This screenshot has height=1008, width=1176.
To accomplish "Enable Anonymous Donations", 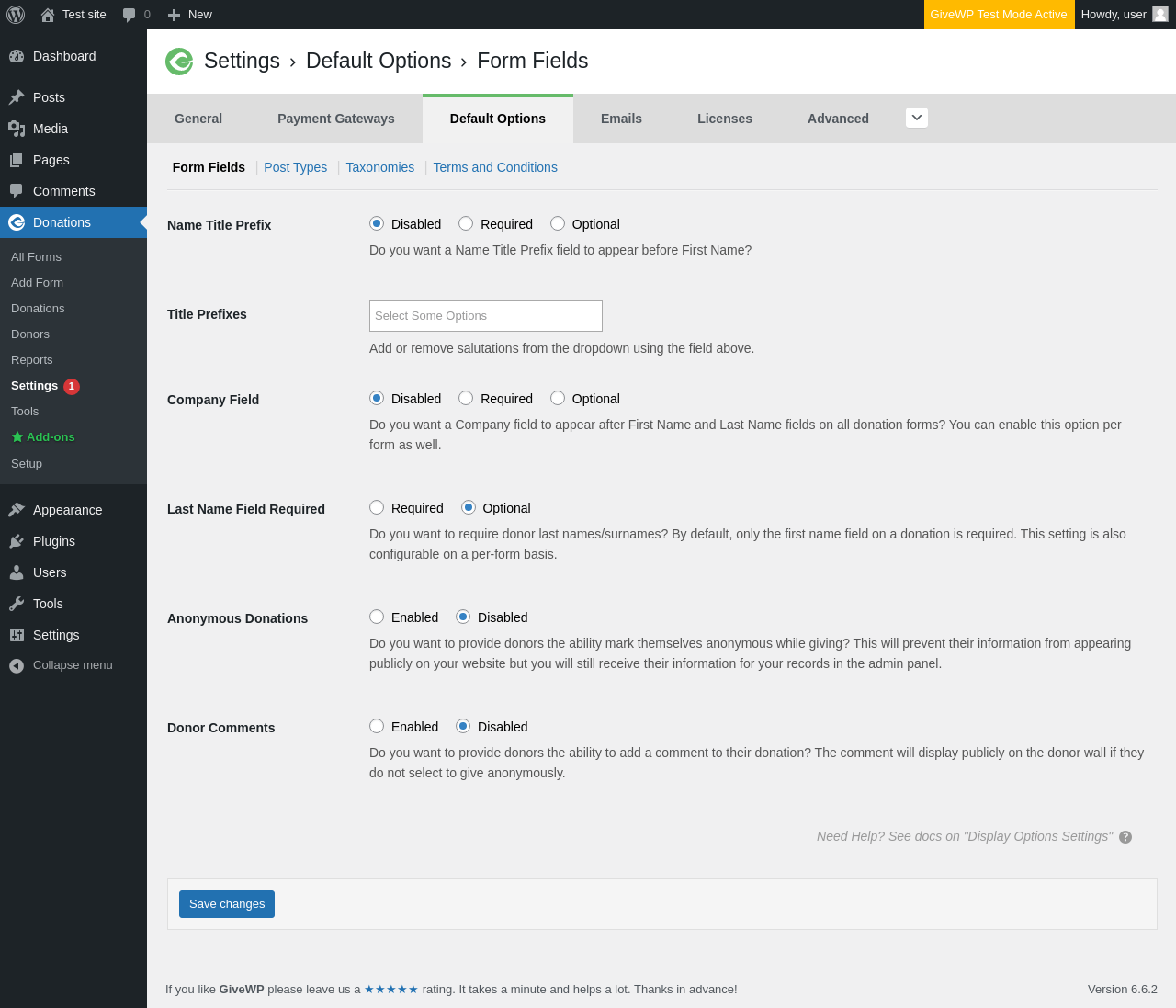I will (x=377, y=617).
